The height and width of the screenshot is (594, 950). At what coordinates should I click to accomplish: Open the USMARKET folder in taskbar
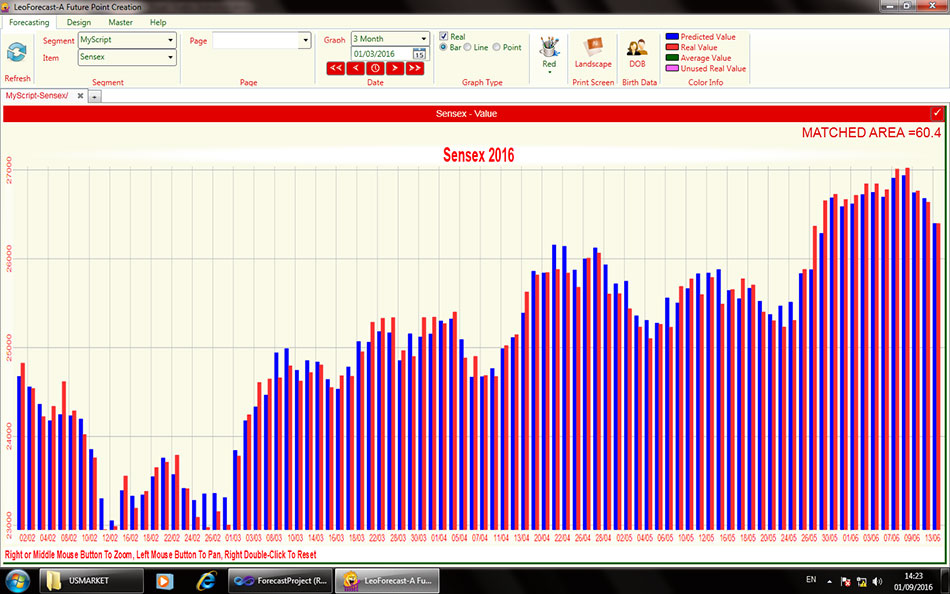point(91,581)
